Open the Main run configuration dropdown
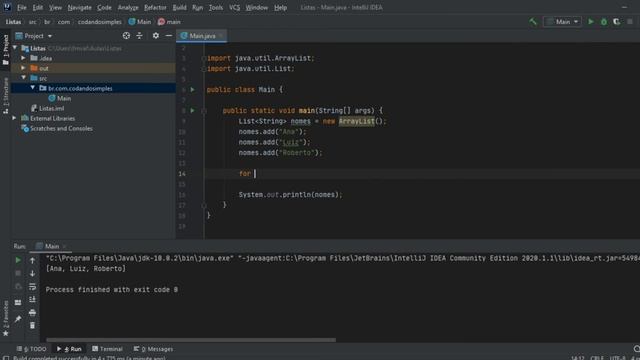 [562, 22]
